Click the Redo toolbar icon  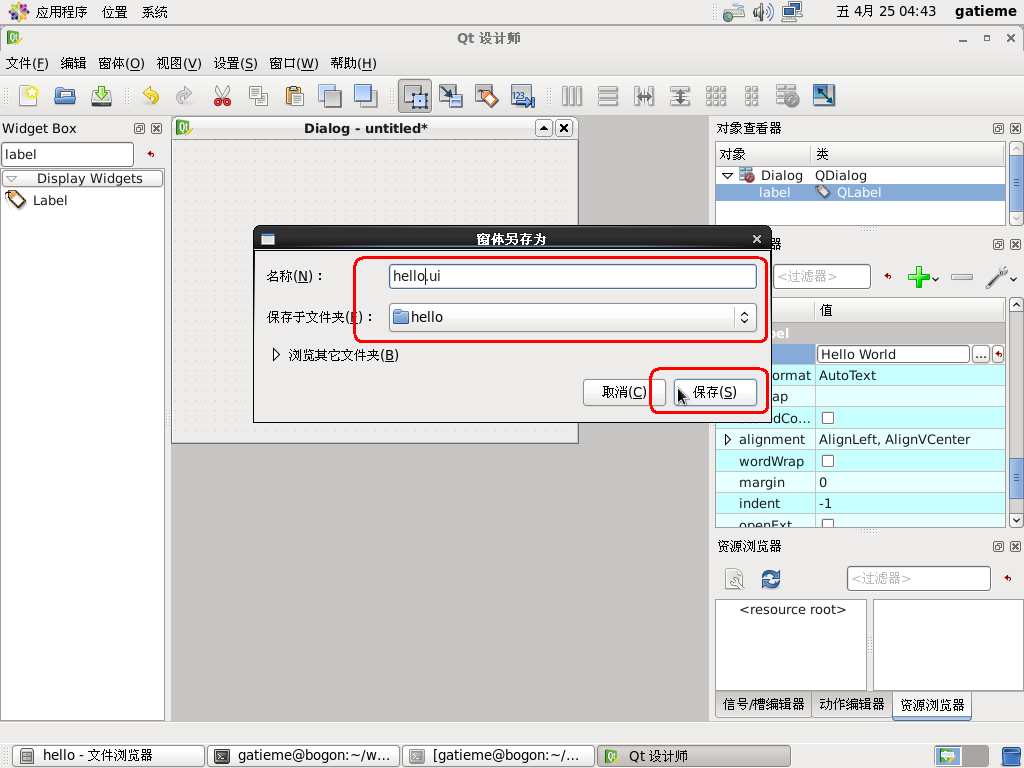tap(185, 96)
